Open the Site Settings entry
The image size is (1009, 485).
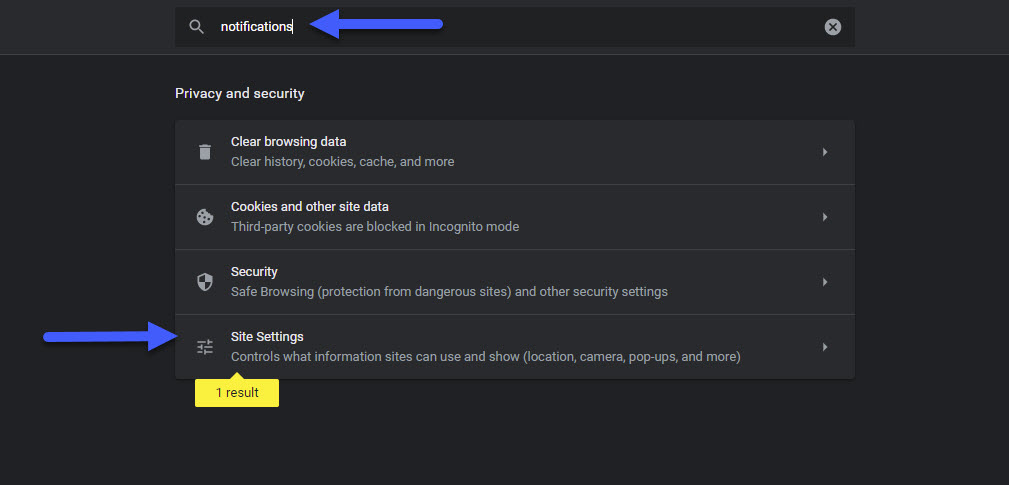515,347
